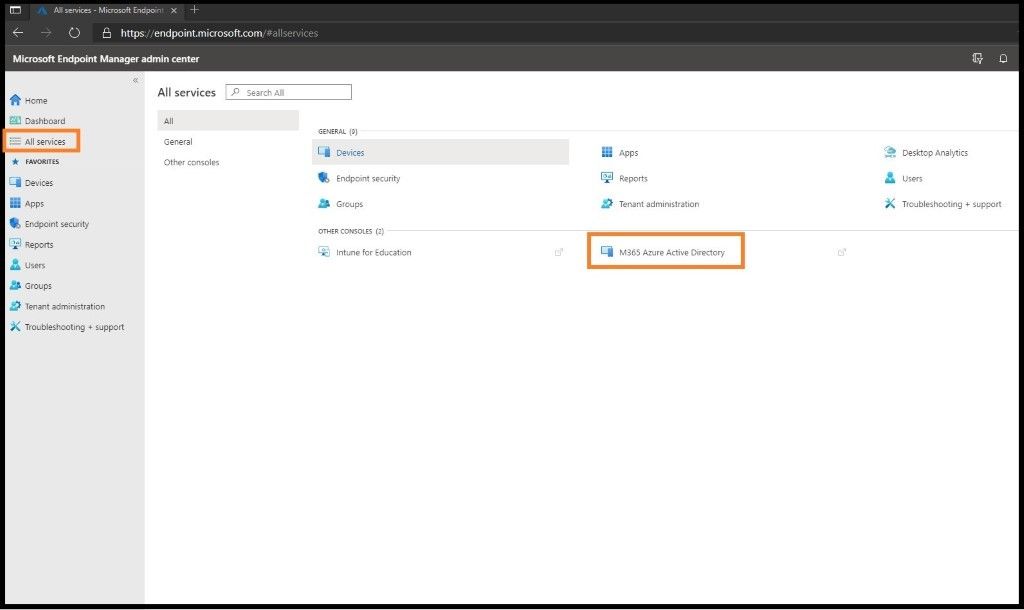Select the Users service
The width and height of the screenshot is (1024, 610).
point(909,177)
